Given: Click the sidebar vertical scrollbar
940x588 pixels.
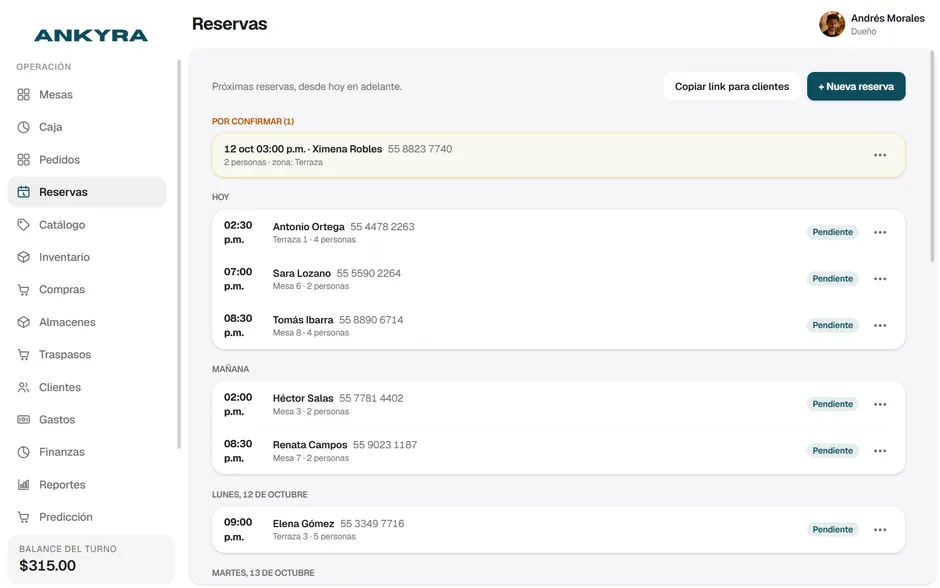Looking at the screenshot, I should coord(179,254).
